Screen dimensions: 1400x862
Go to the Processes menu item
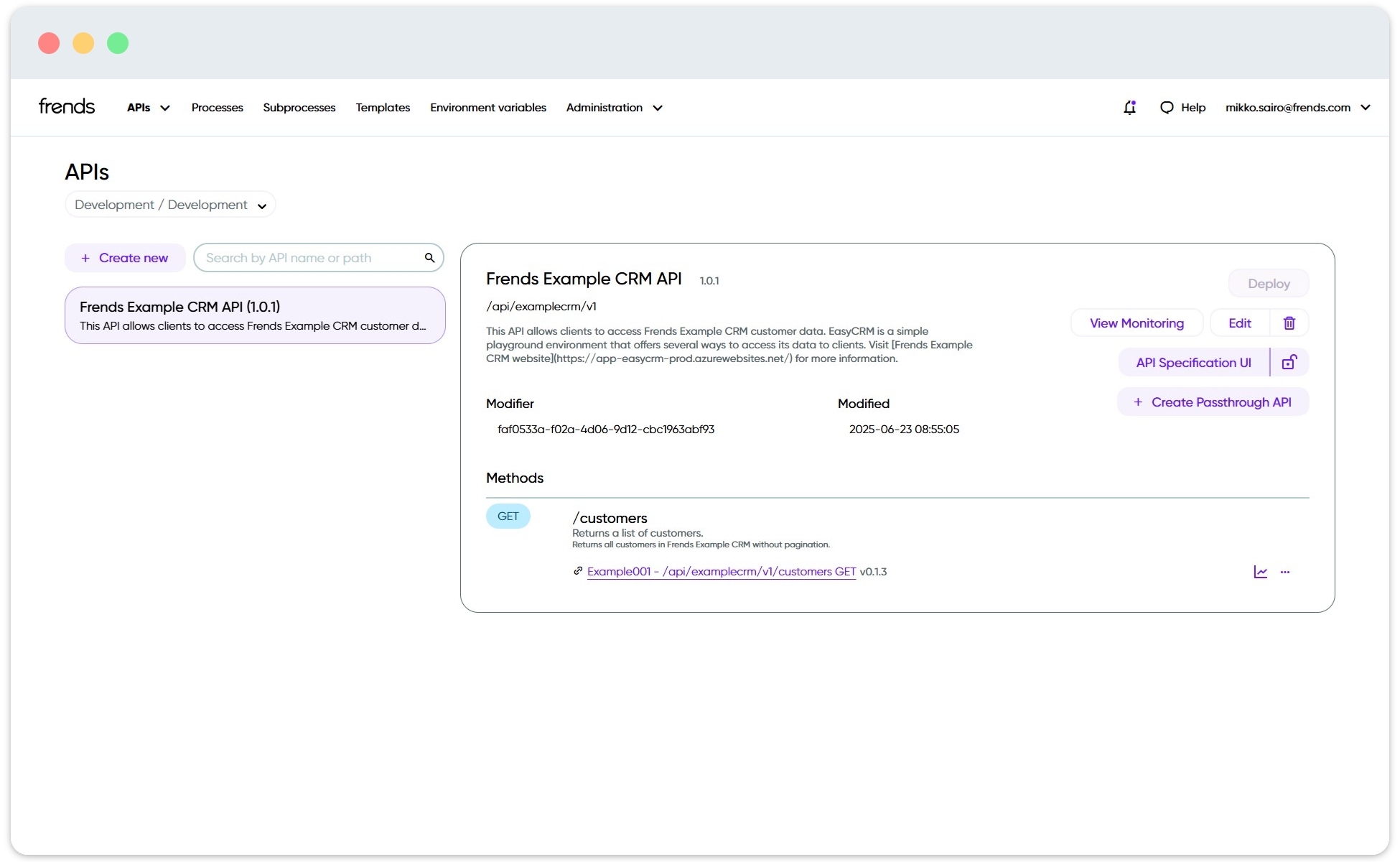[217, 108]
